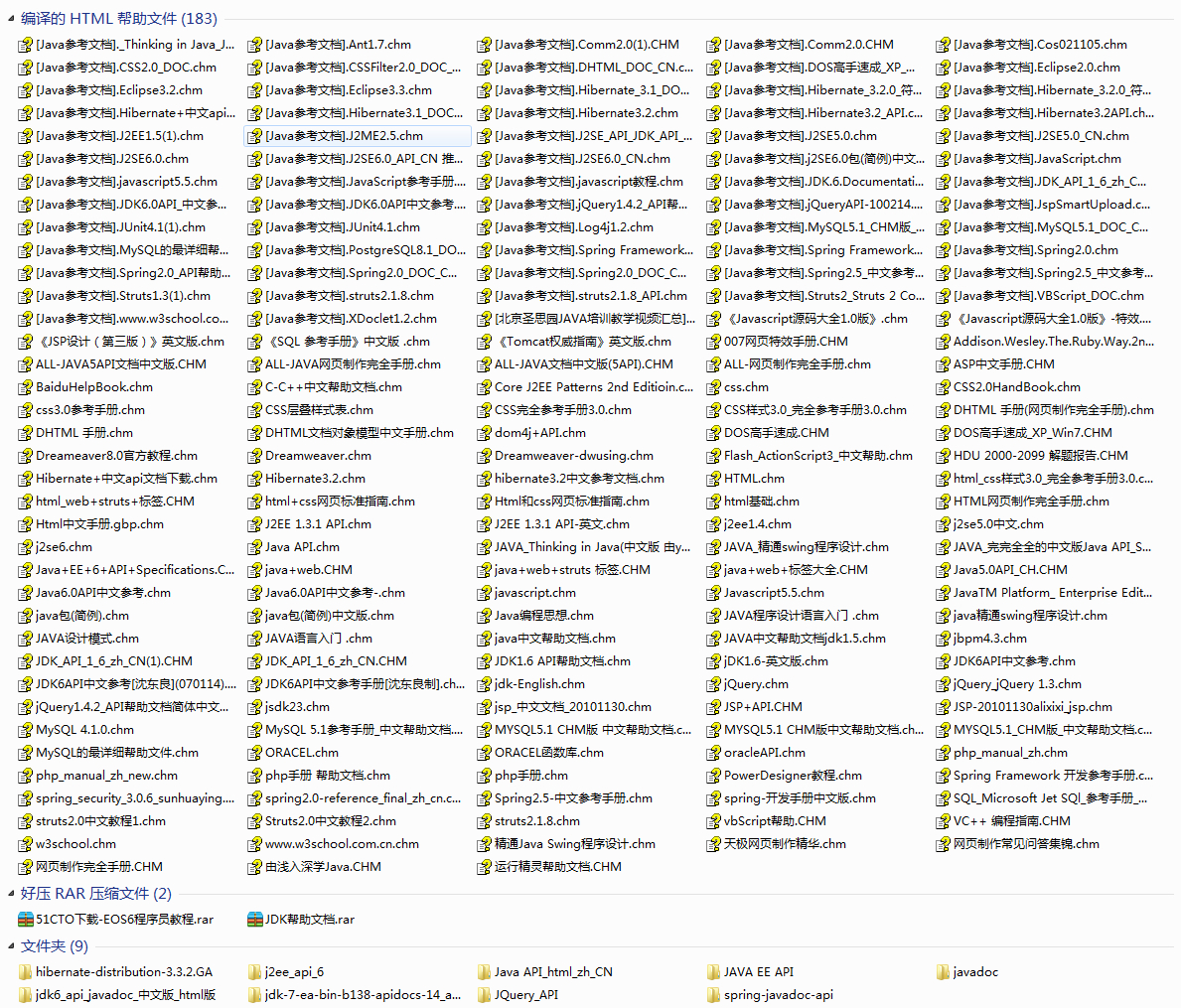
Task: Collapse the 编译的 HTML 帮助文件 group arrow
Action: [11, 19]
